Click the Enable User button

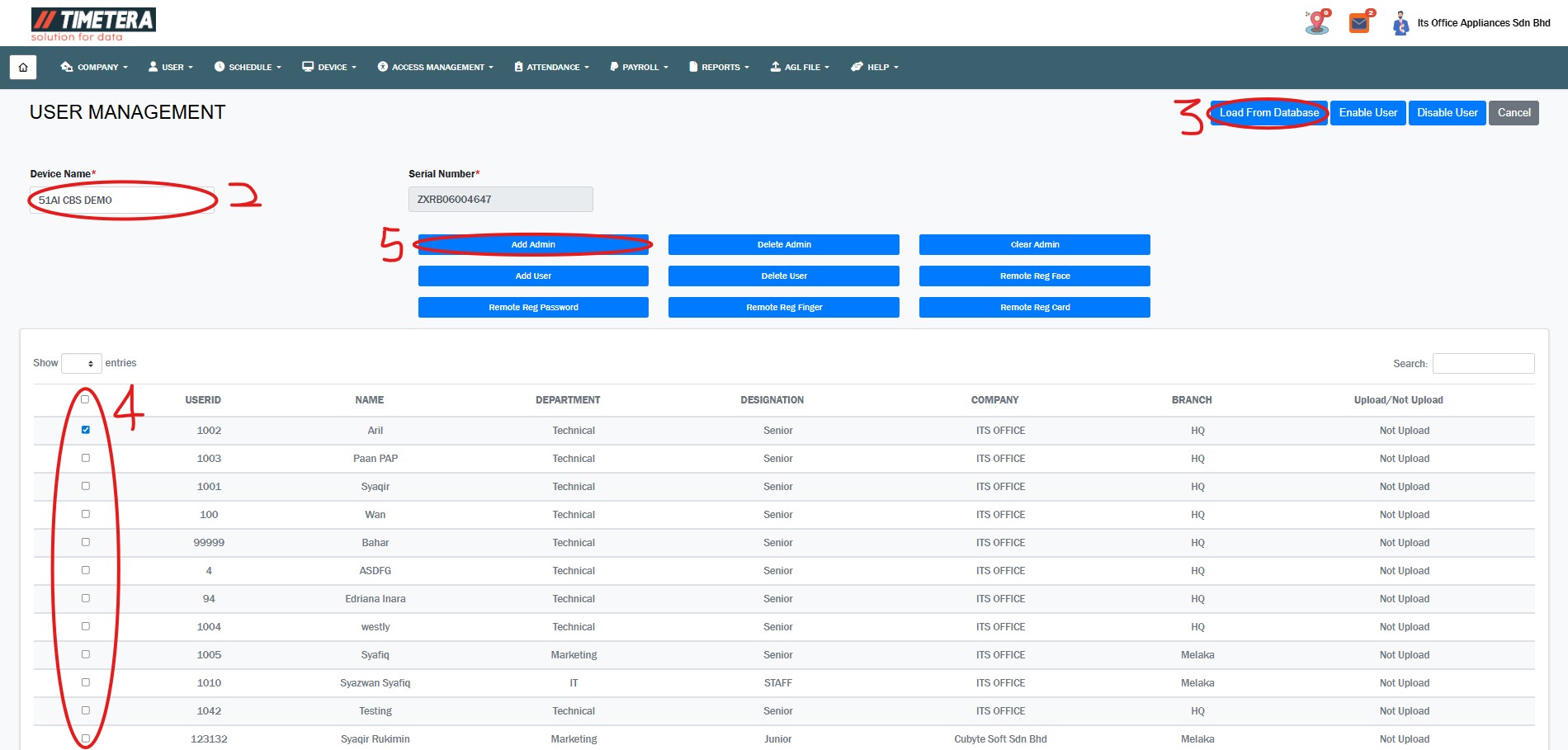pos(1367,113)
